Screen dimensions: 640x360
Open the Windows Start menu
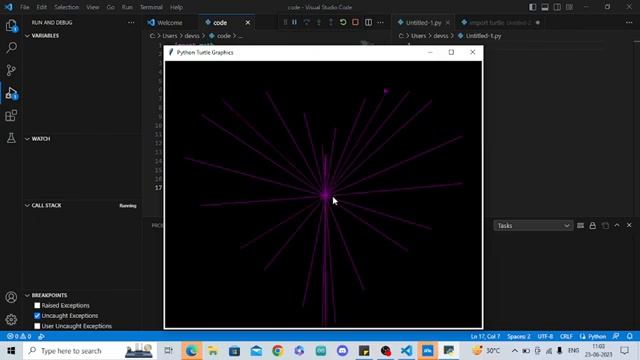(11, 351)
